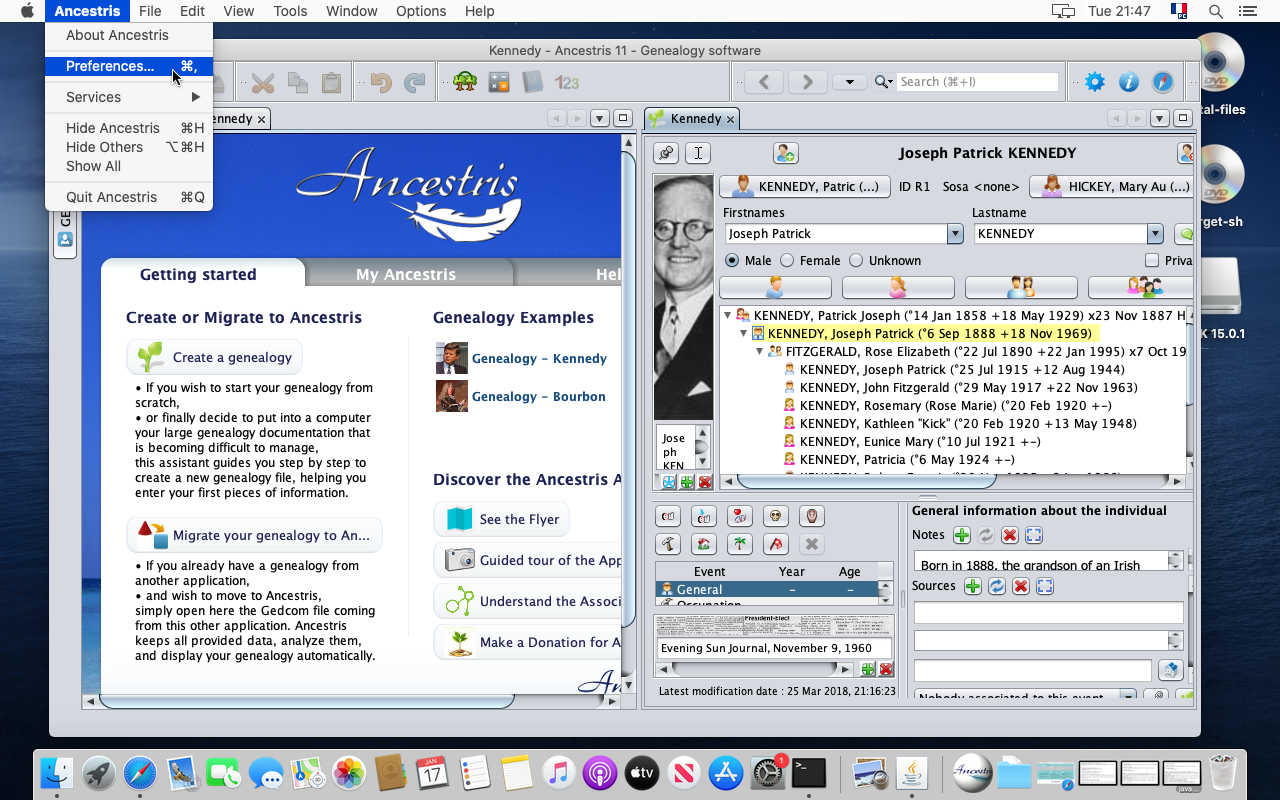The image size is (1280, 800).
Task: Click the navigate forward arrow button
Action: tap(807, 82)
